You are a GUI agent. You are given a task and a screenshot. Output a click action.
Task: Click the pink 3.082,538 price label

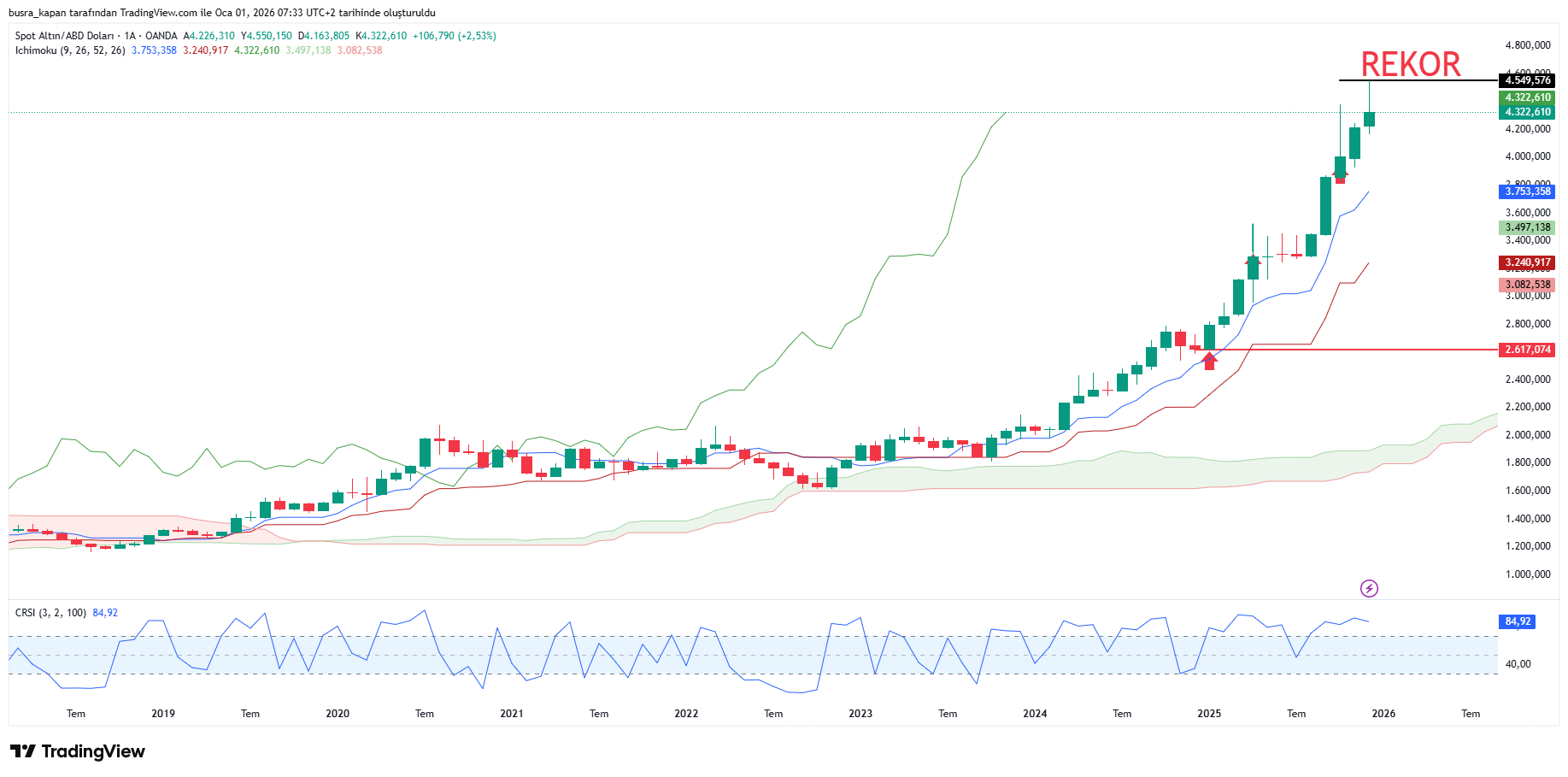[1527, 285]
